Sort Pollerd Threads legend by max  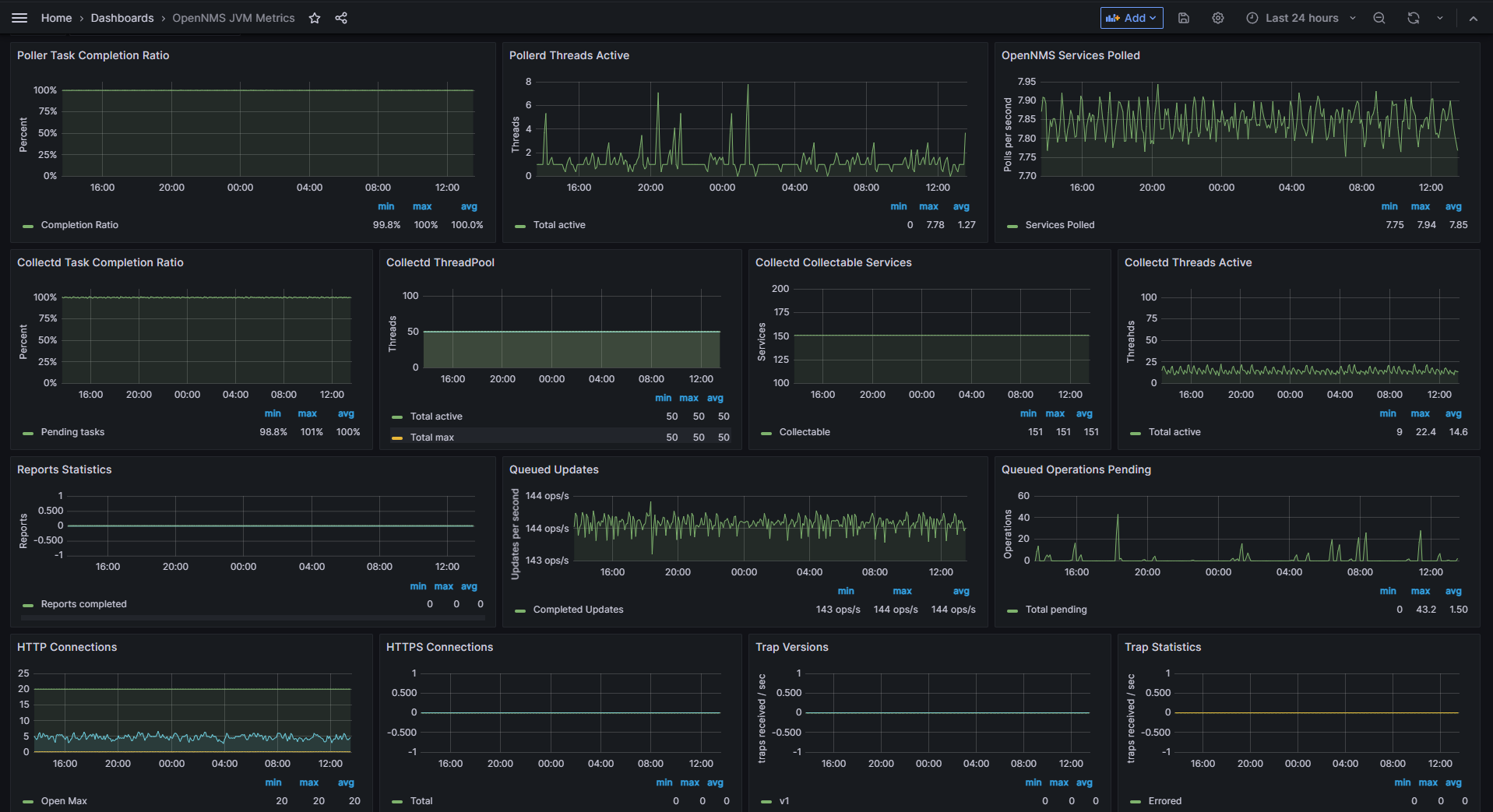coord(928,206)
